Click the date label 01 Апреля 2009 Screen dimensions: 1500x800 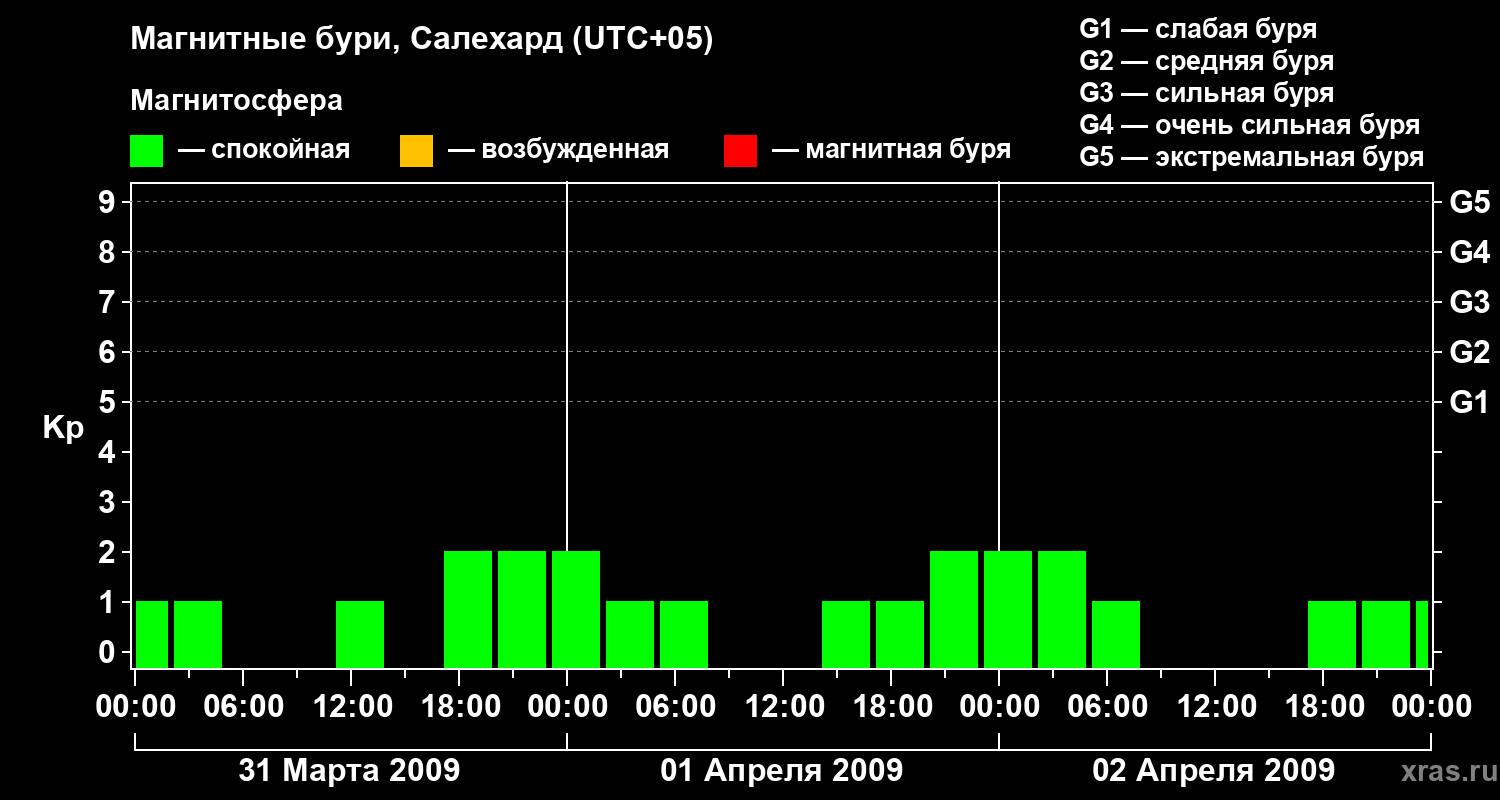click(782, 770)
